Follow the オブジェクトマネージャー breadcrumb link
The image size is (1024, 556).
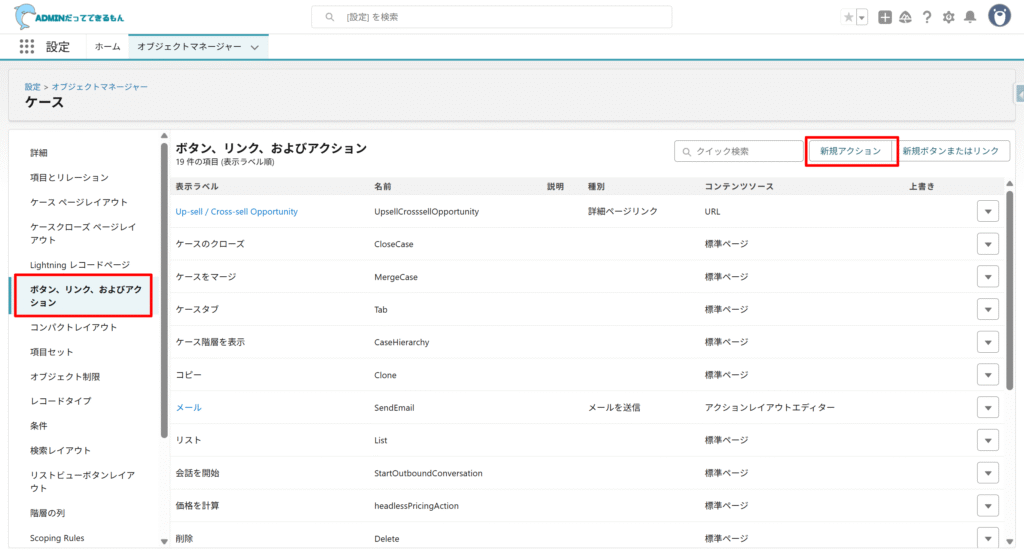pos(100,87)
